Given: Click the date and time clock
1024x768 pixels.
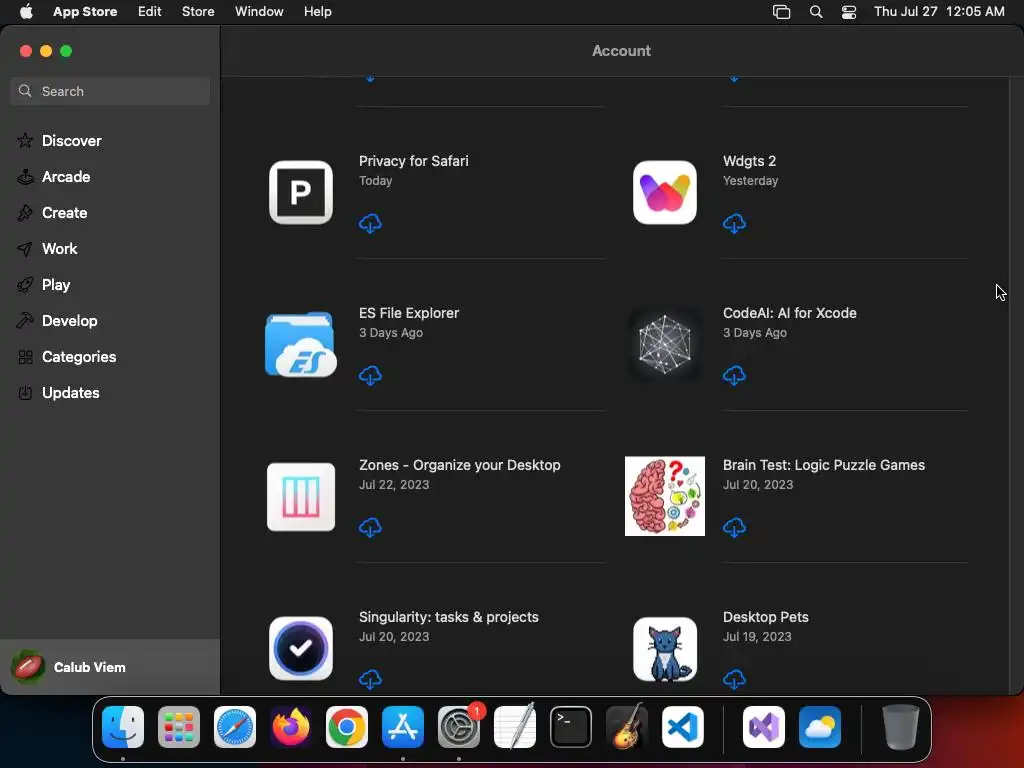Looking at the screenshot, I should [939, 11].
